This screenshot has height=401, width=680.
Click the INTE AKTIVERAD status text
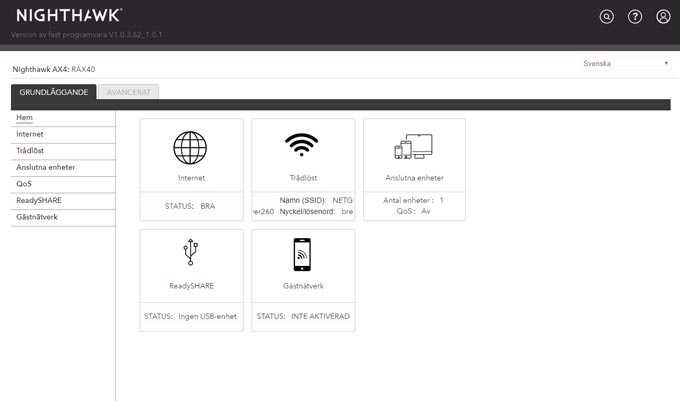click(x=320, y=316)
